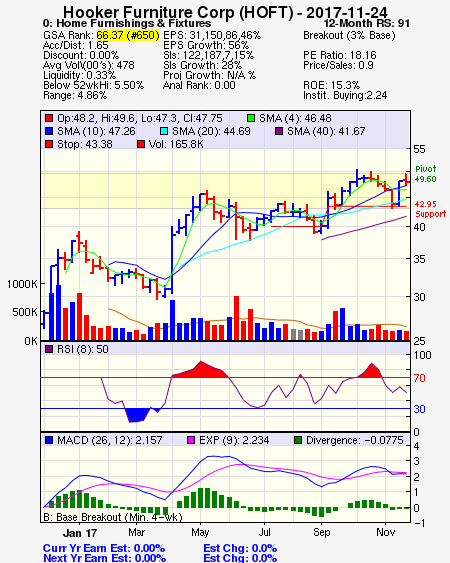Click the May date axis label
Screen dimensions: 450x563
pos(200,532)
